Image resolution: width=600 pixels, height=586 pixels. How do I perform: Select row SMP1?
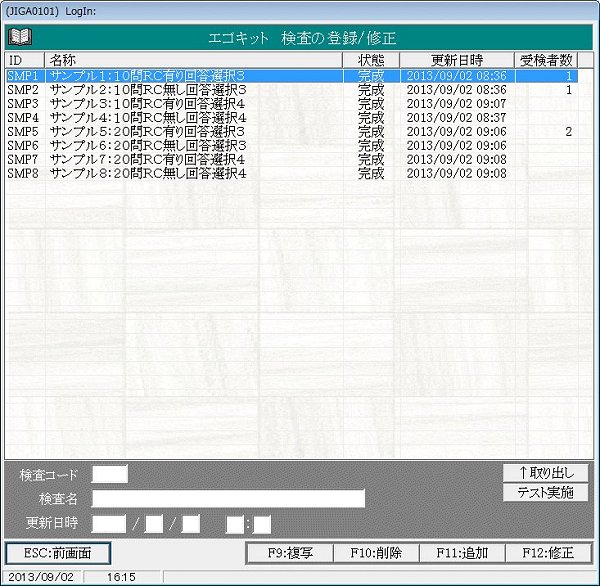[x=292, y=76]
